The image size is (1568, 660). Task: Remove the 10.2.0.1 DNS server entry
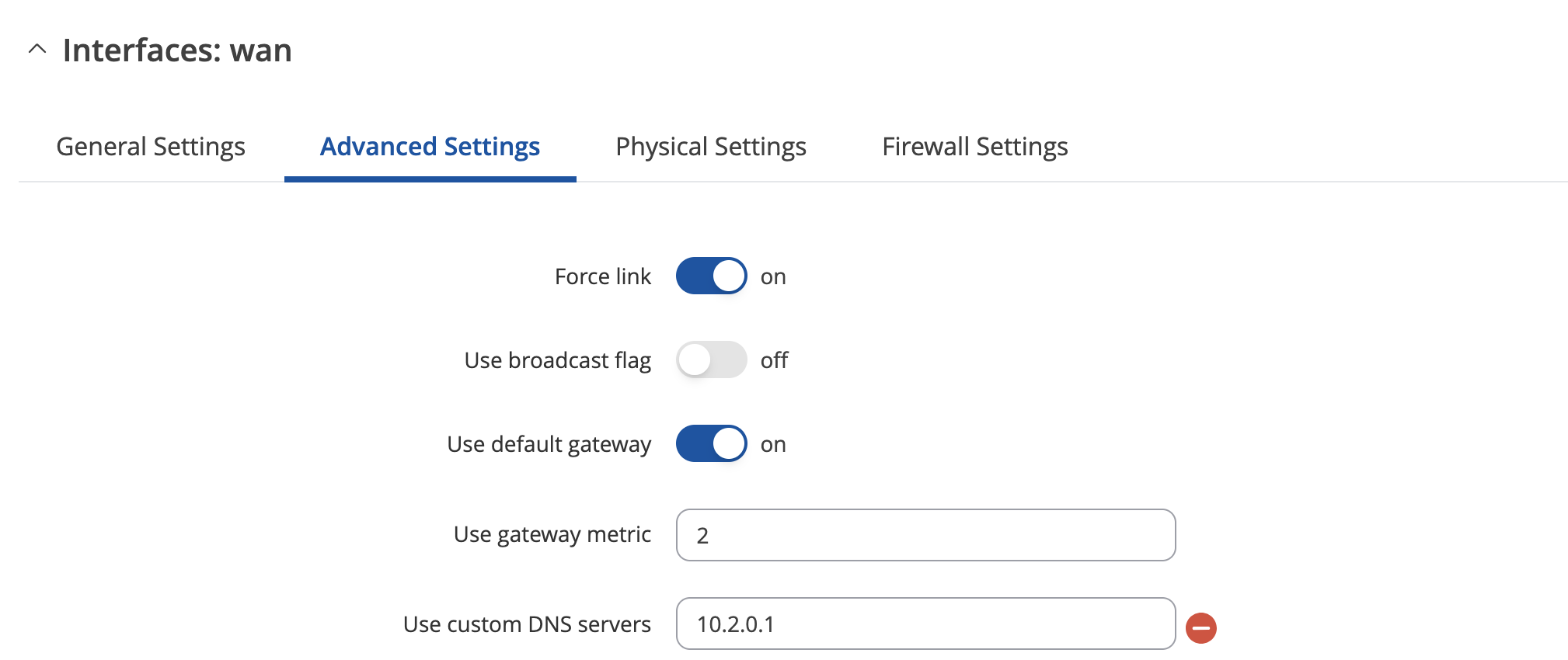(1200, 627)
